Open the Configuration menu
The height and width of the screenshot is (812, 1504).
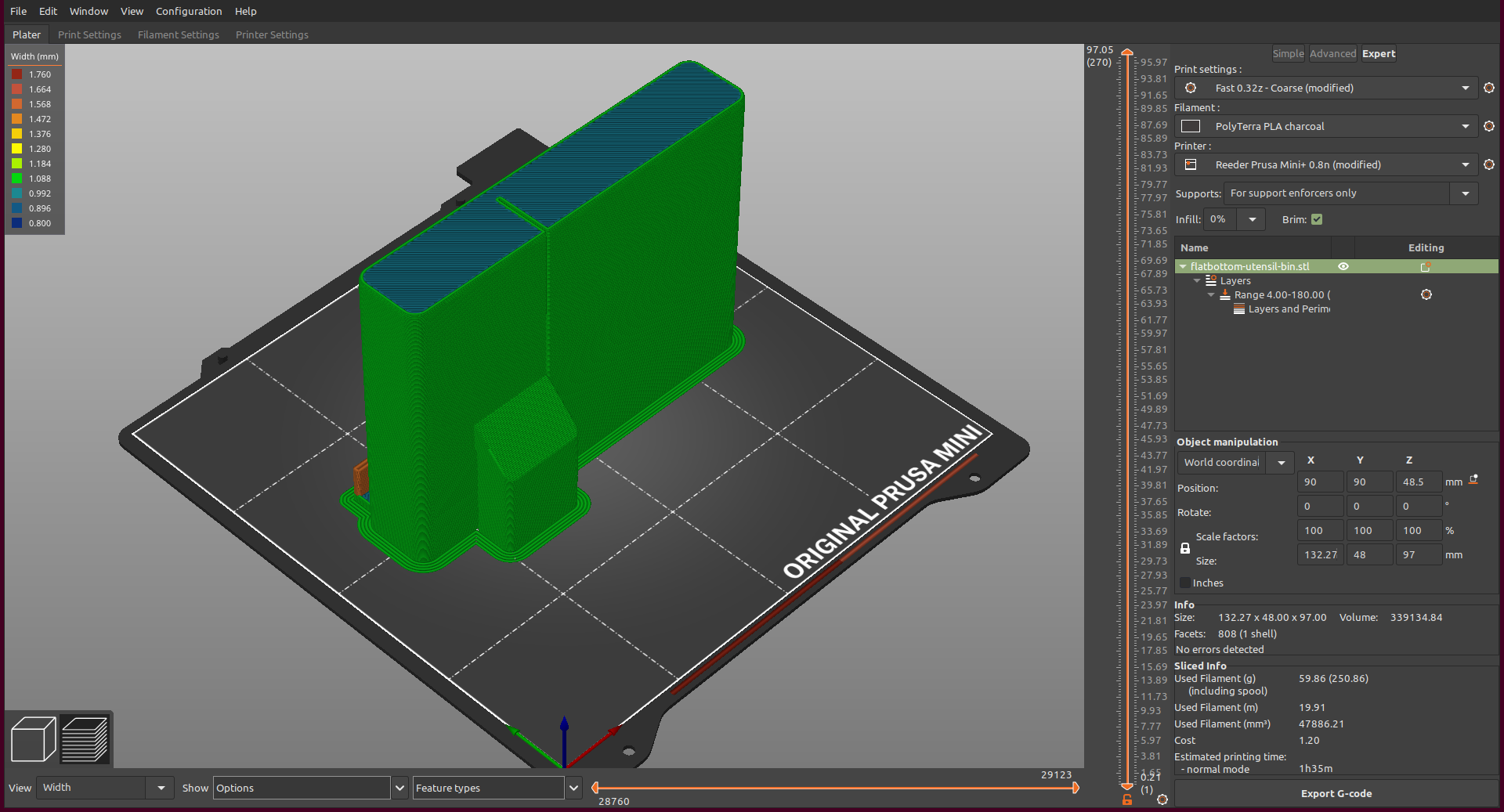coord(188,11)
